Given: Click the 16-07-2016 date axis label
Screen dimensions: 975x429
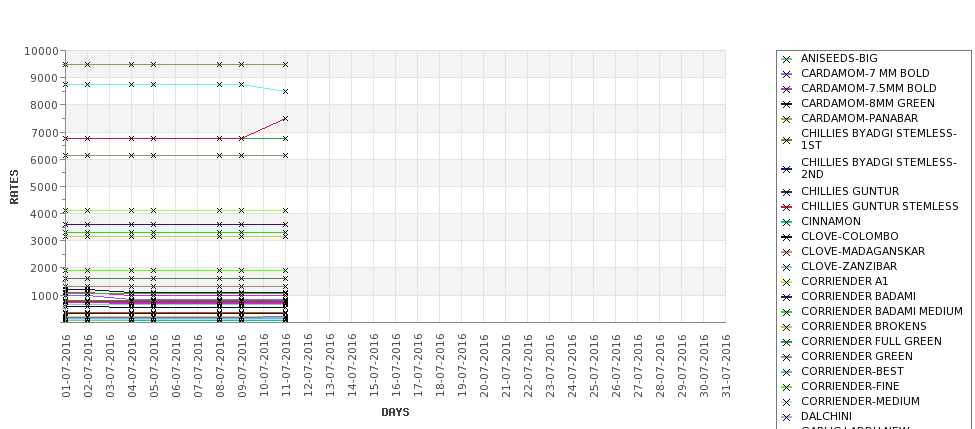Looking at the screenshot, I should pos(395,365).
